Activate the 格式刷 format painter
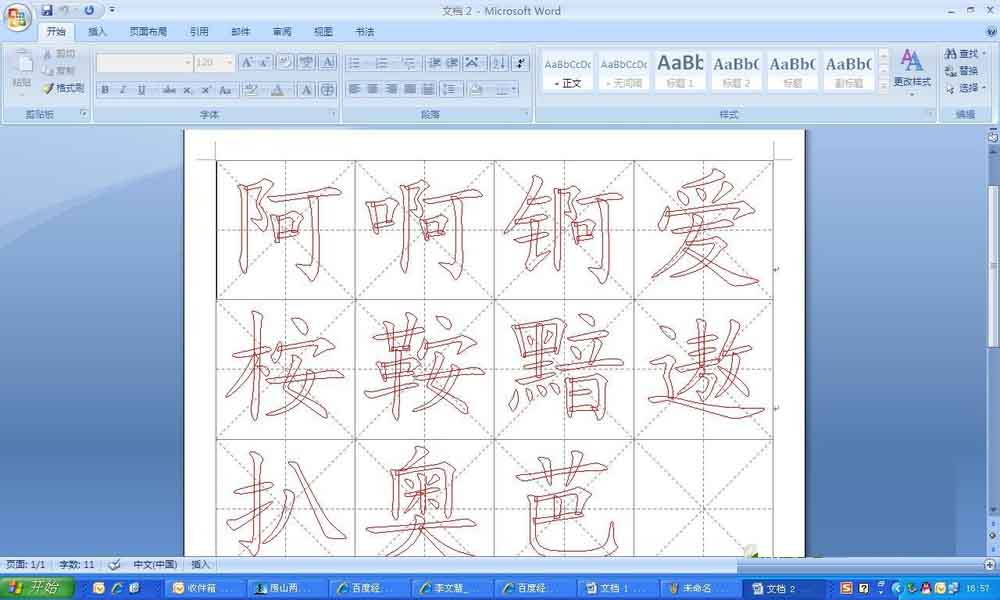1000x600 pixels. (x=63, y=88)
